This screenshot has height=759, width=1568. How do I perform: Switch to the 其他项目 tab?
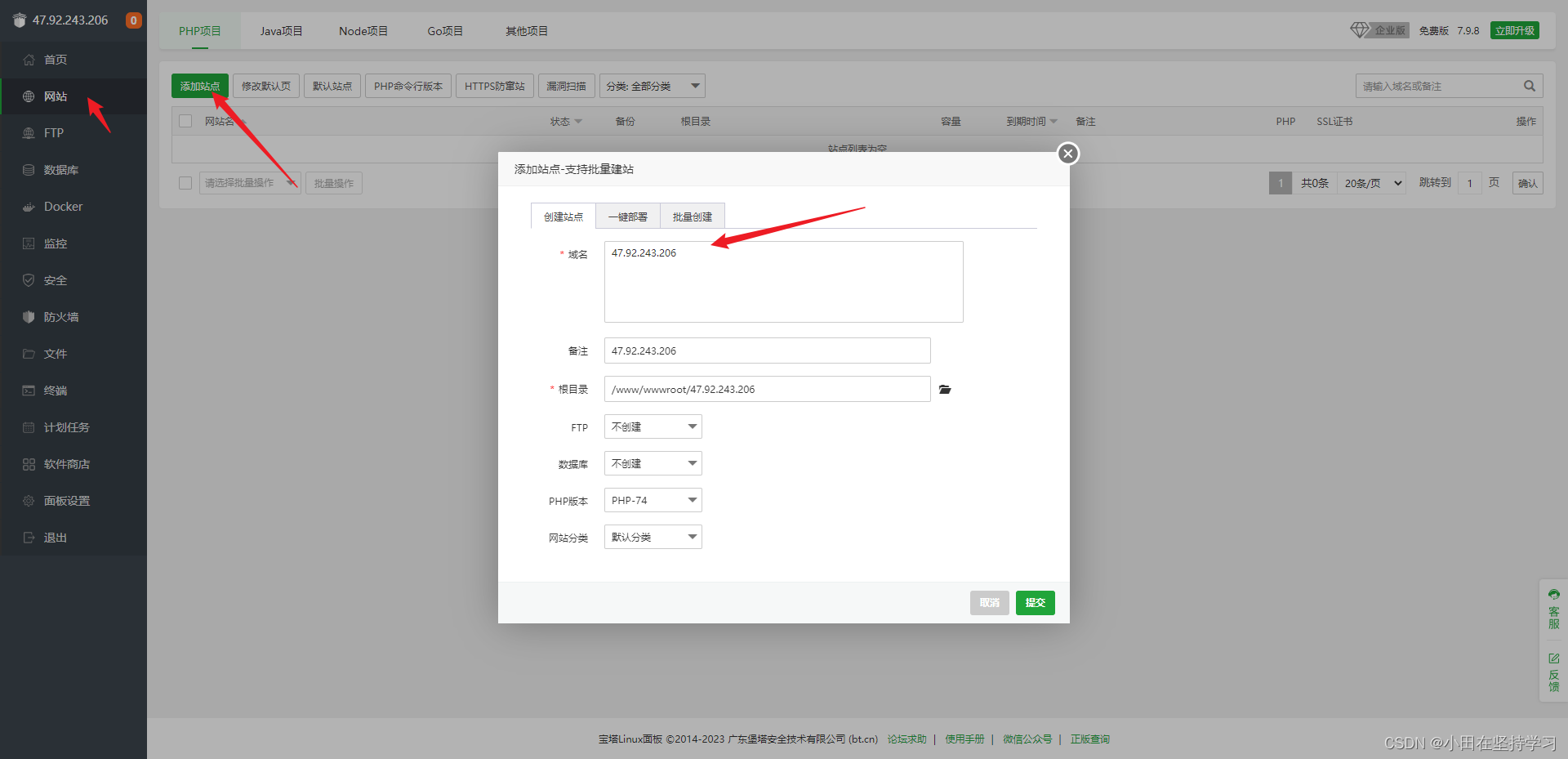pos(527,31)
